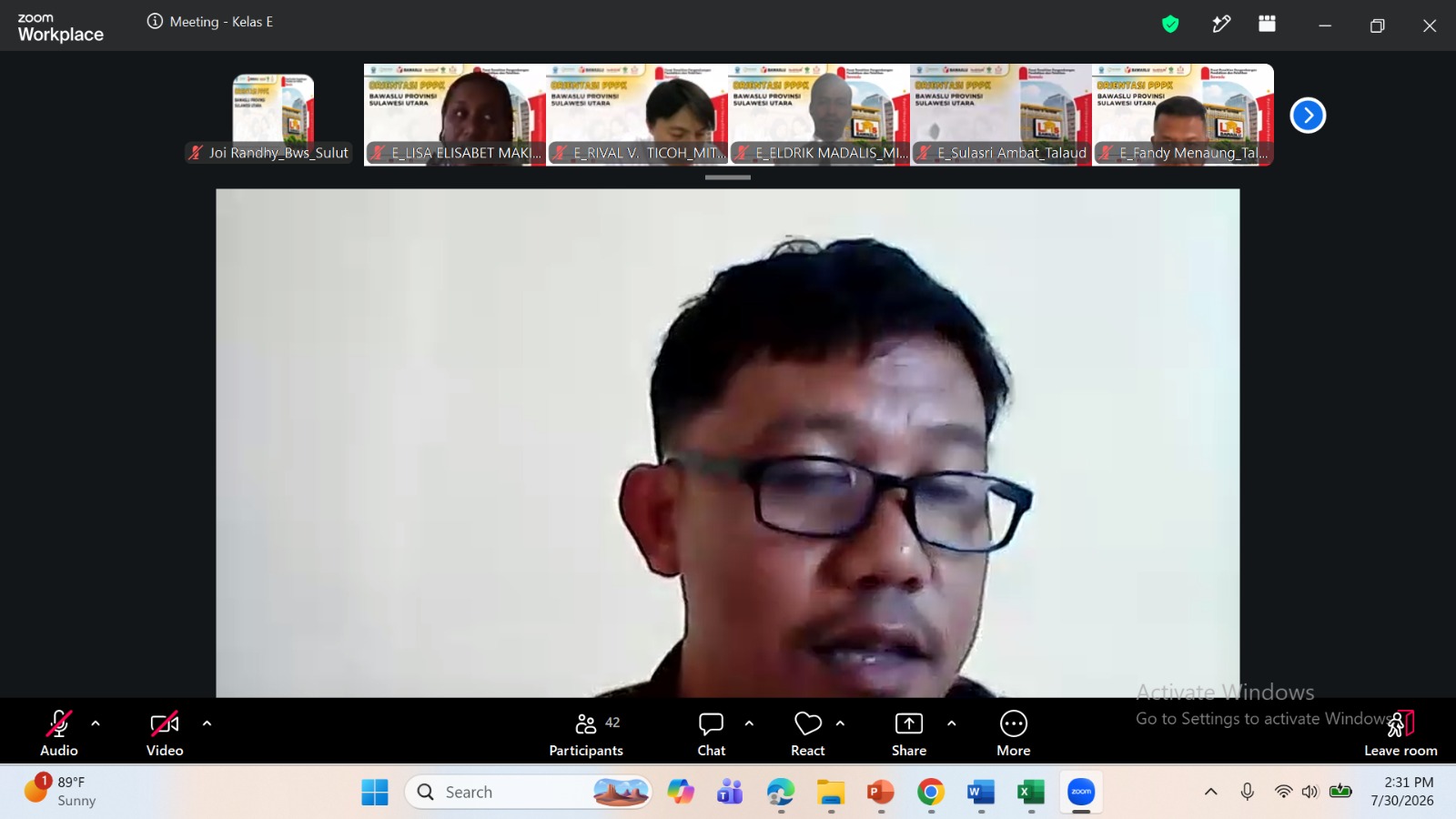Open Microsoft Word from taskbar
Viewport: 1456px width, 819px height.
click(x=981, y=793)
